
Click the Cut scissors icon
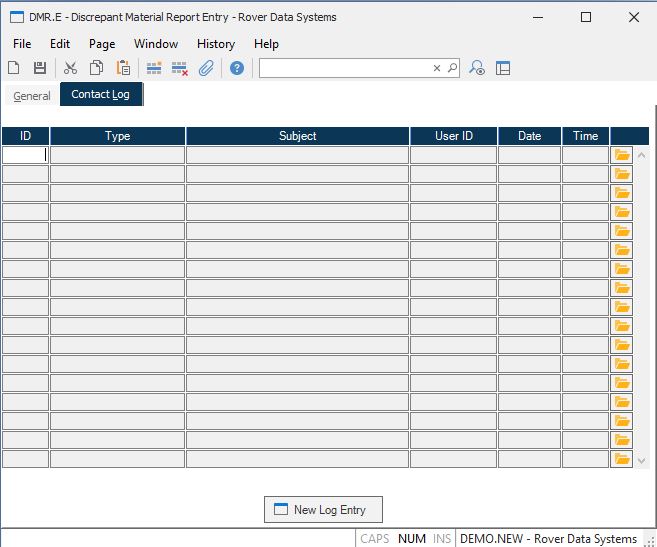pos(70,68)
